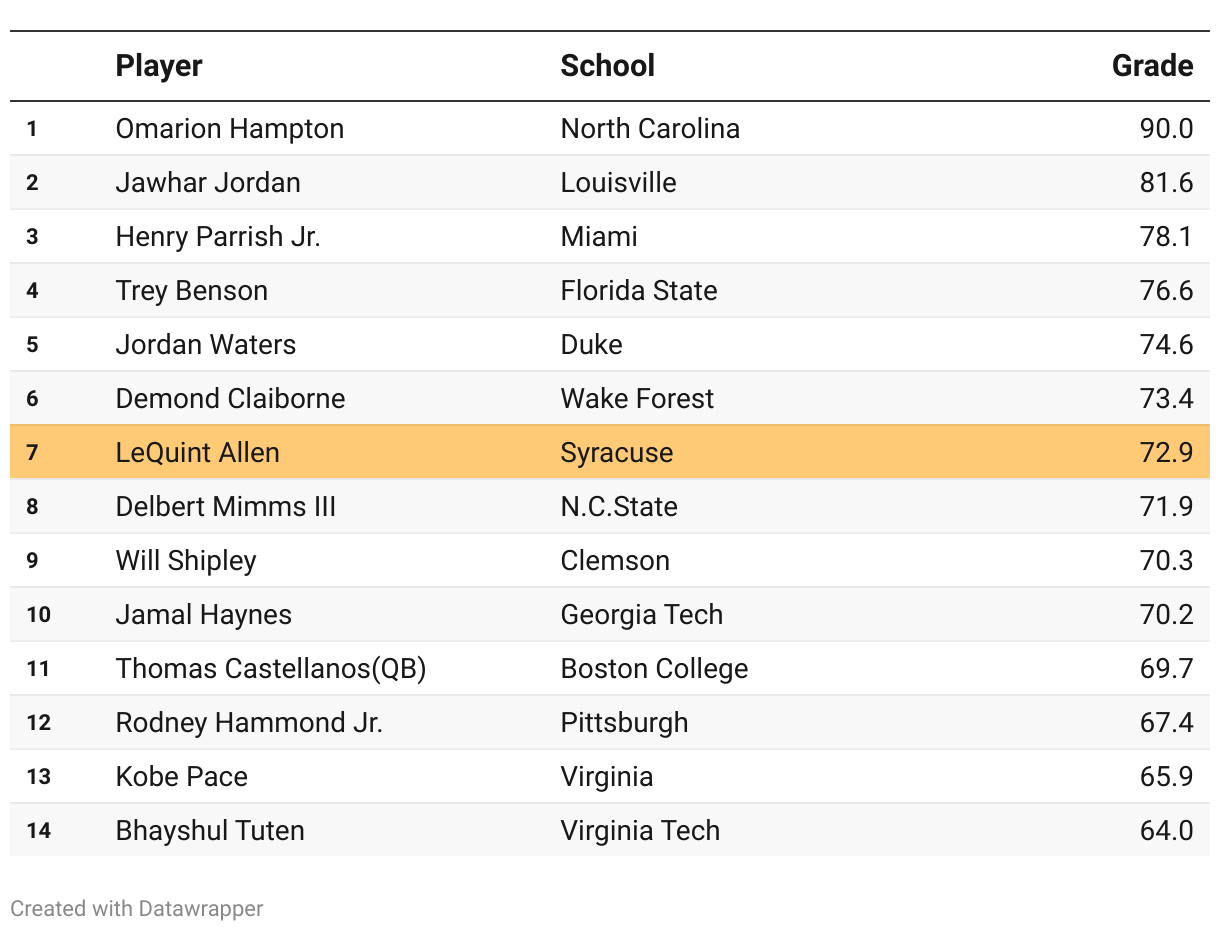Click the Player column header
The image size is (1220, 932).
(x=159, y=66)
